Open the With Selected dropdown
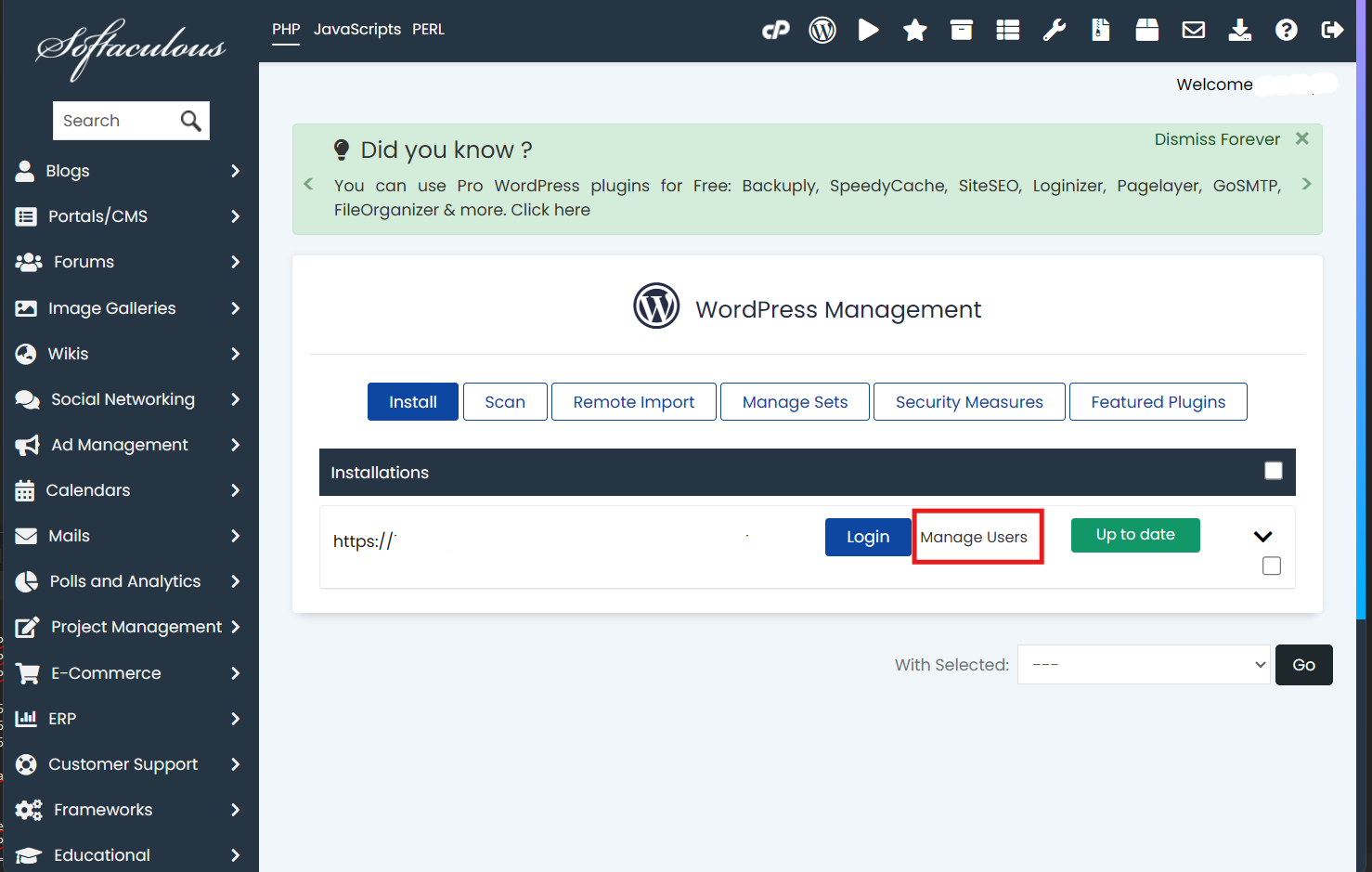The width and height of the screenshot is (1372, 872). coord(1144,665)
